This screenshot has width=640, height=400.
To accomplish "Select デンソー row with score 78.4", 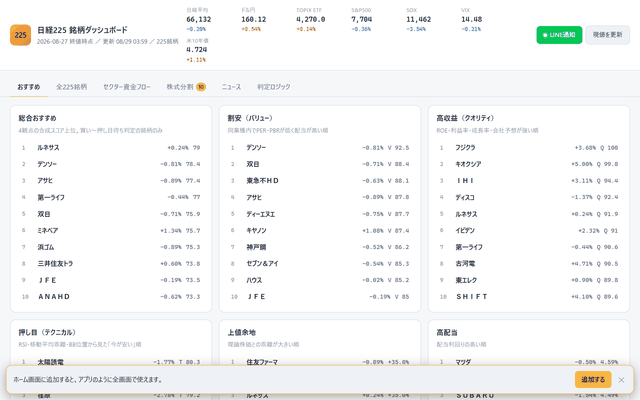I will (x=111, y=164).
